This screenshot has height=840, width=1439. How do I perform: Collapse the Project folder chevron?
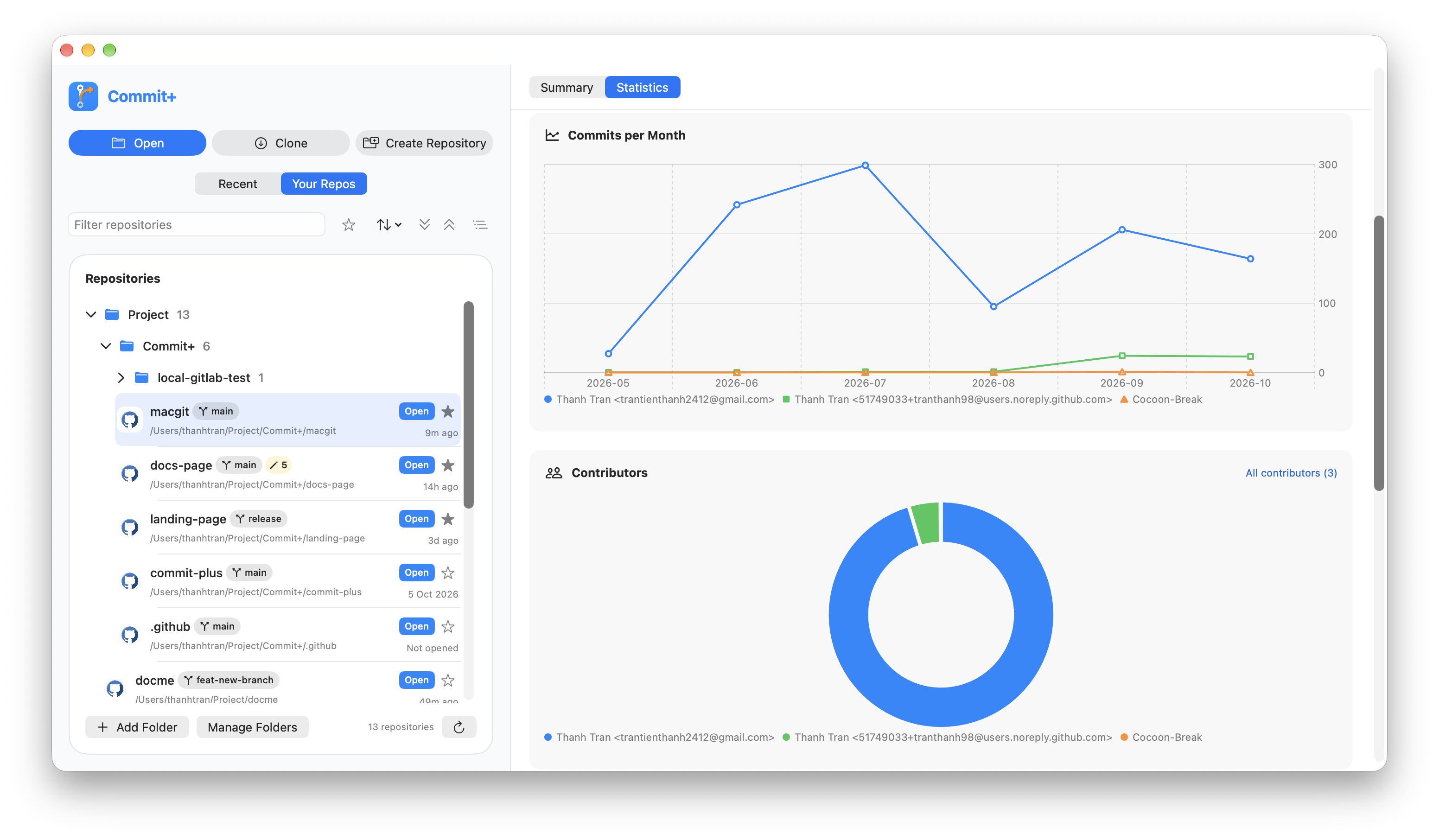point(91,315)
